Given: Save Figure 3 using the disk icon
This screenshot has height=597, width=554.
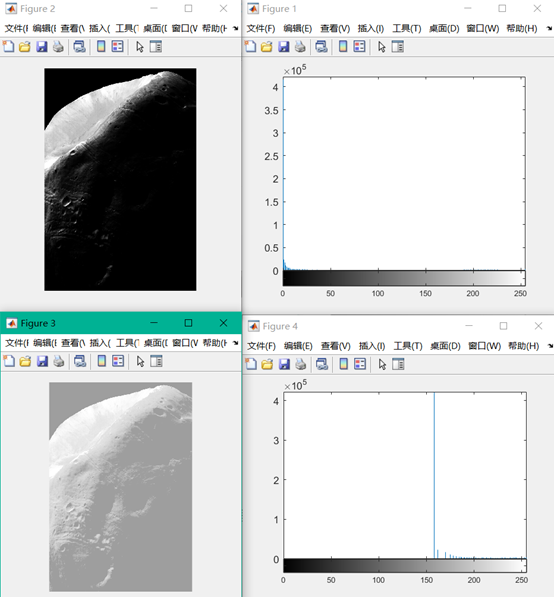Looking at the screenshot, I should pyautogui.click(x=42, y=361).
